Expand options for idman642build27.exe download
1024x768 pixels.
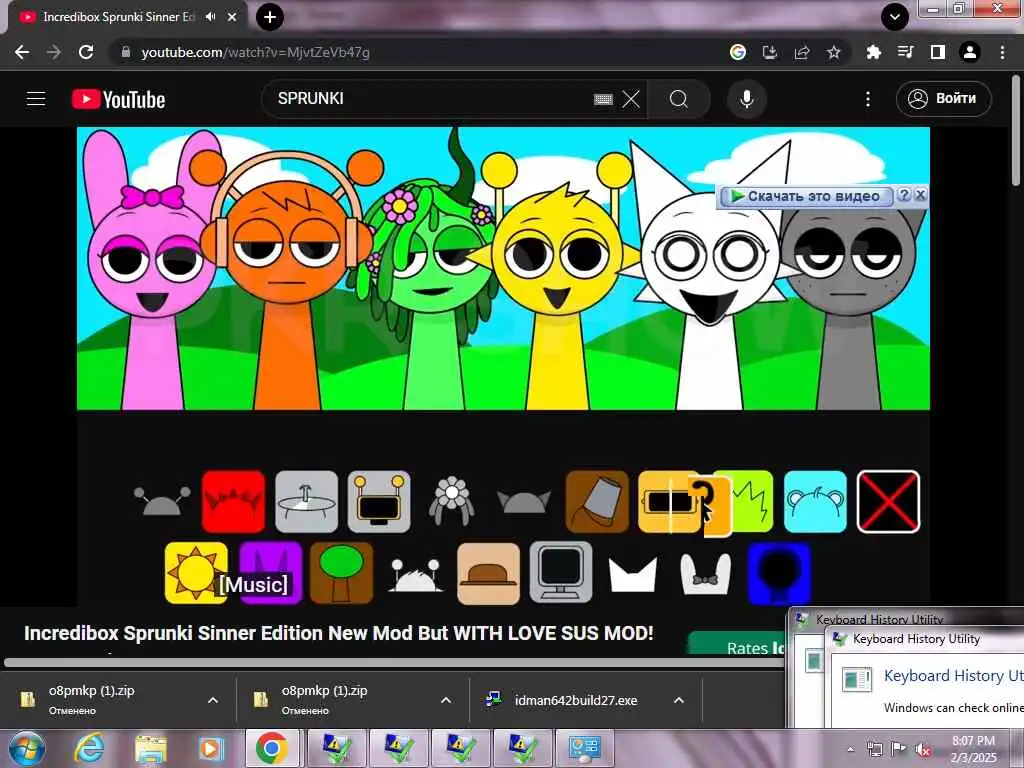tap(679, 700)
